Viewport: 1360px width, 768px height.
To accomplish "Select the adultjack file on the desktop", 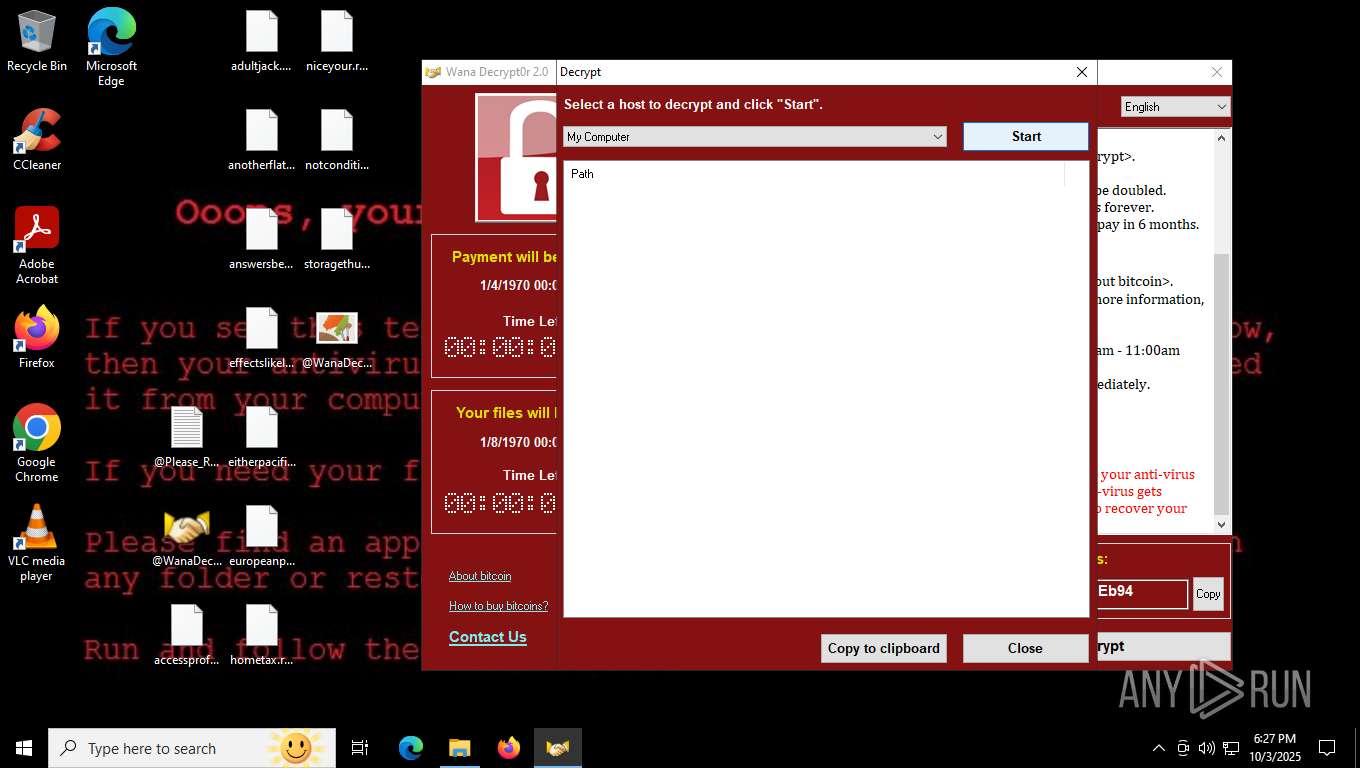I will (261, 42).
